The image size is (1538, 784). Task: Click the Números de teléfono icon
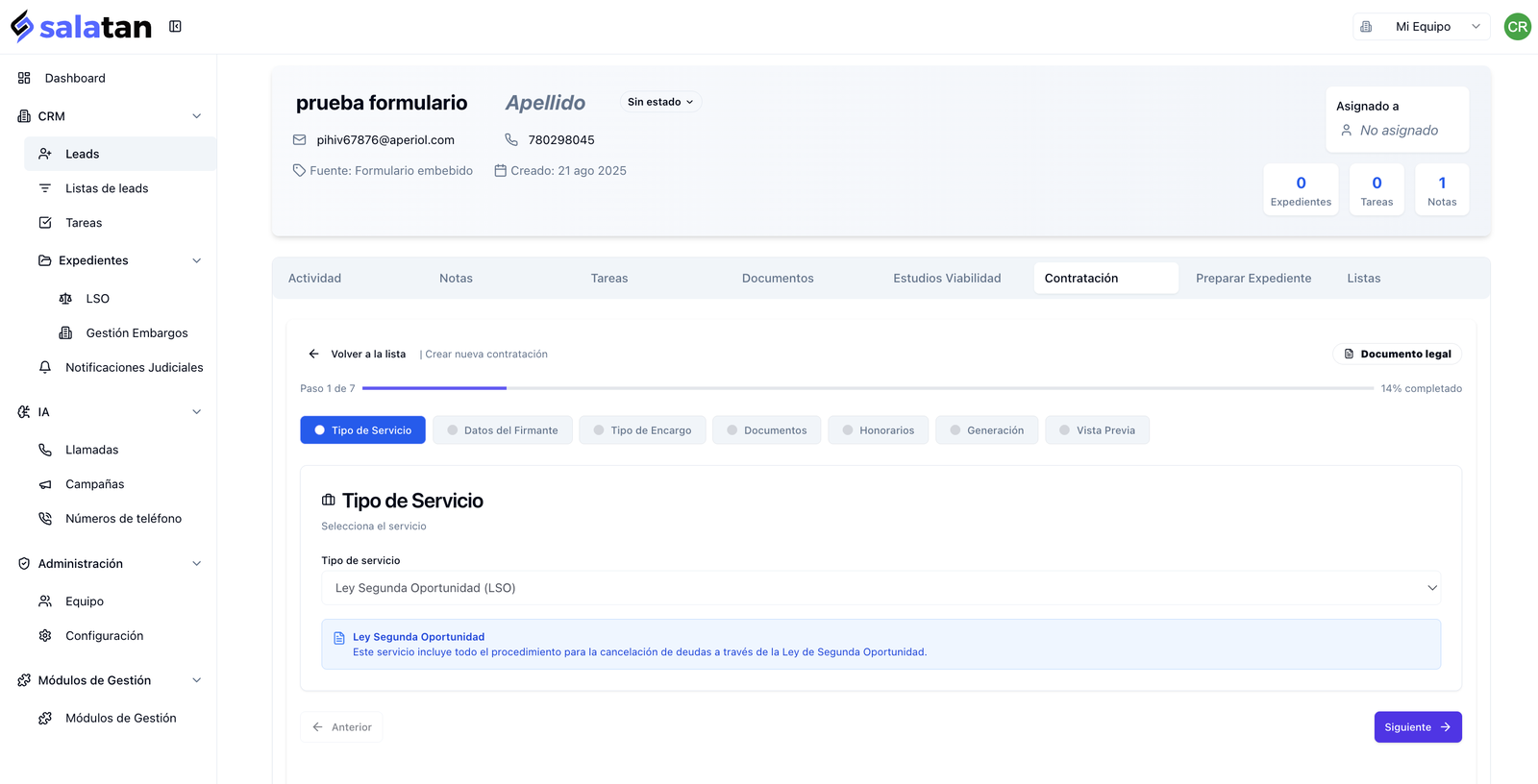click(x=45, y=519)
